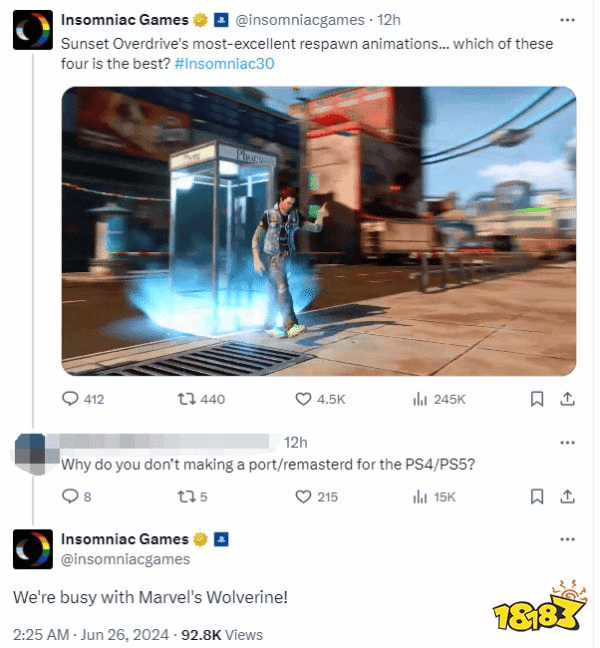Play the Sunset Overdrive respawn video

pos(319,231)
